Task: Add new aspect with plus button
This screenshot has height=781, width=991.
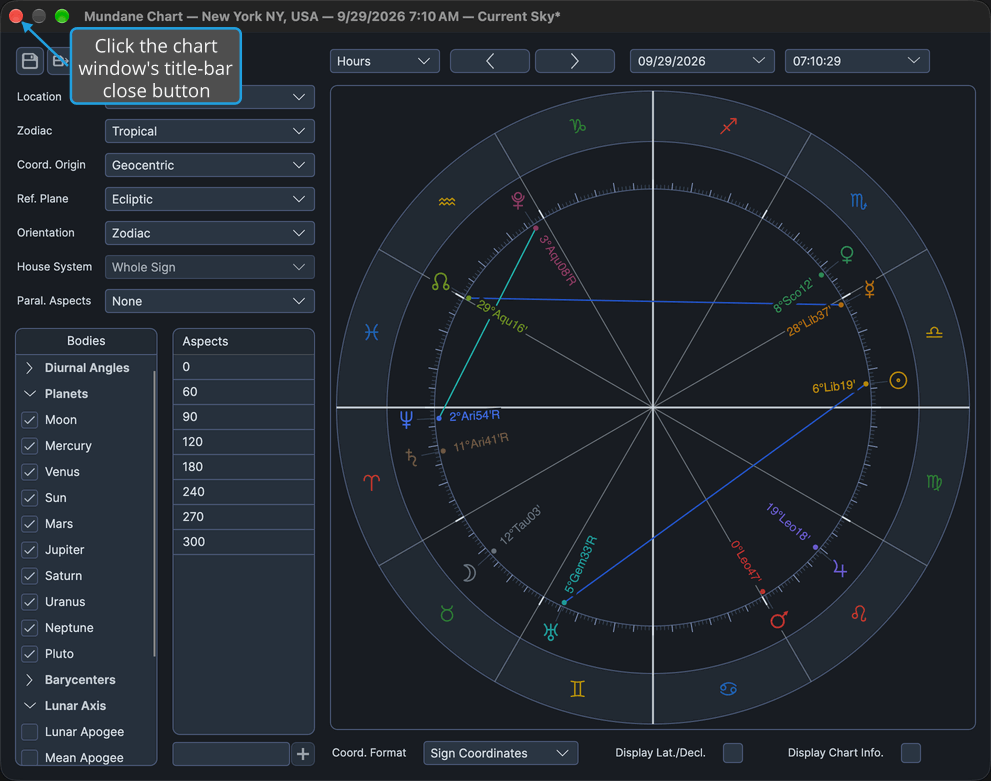Action: click(x=303, y=753)
